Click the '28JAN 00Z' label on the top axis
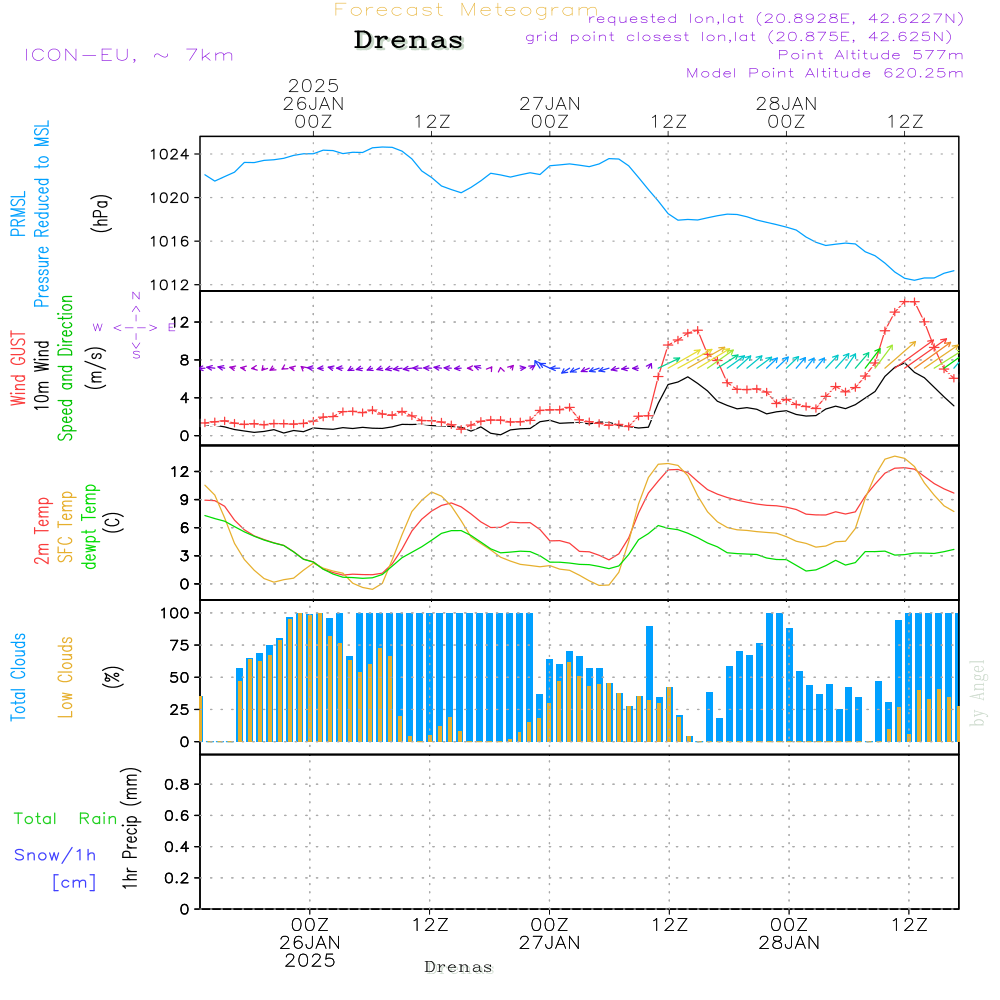This screenshot has width=1000, height=1000. pyautogui.click(x=786, y=112)
